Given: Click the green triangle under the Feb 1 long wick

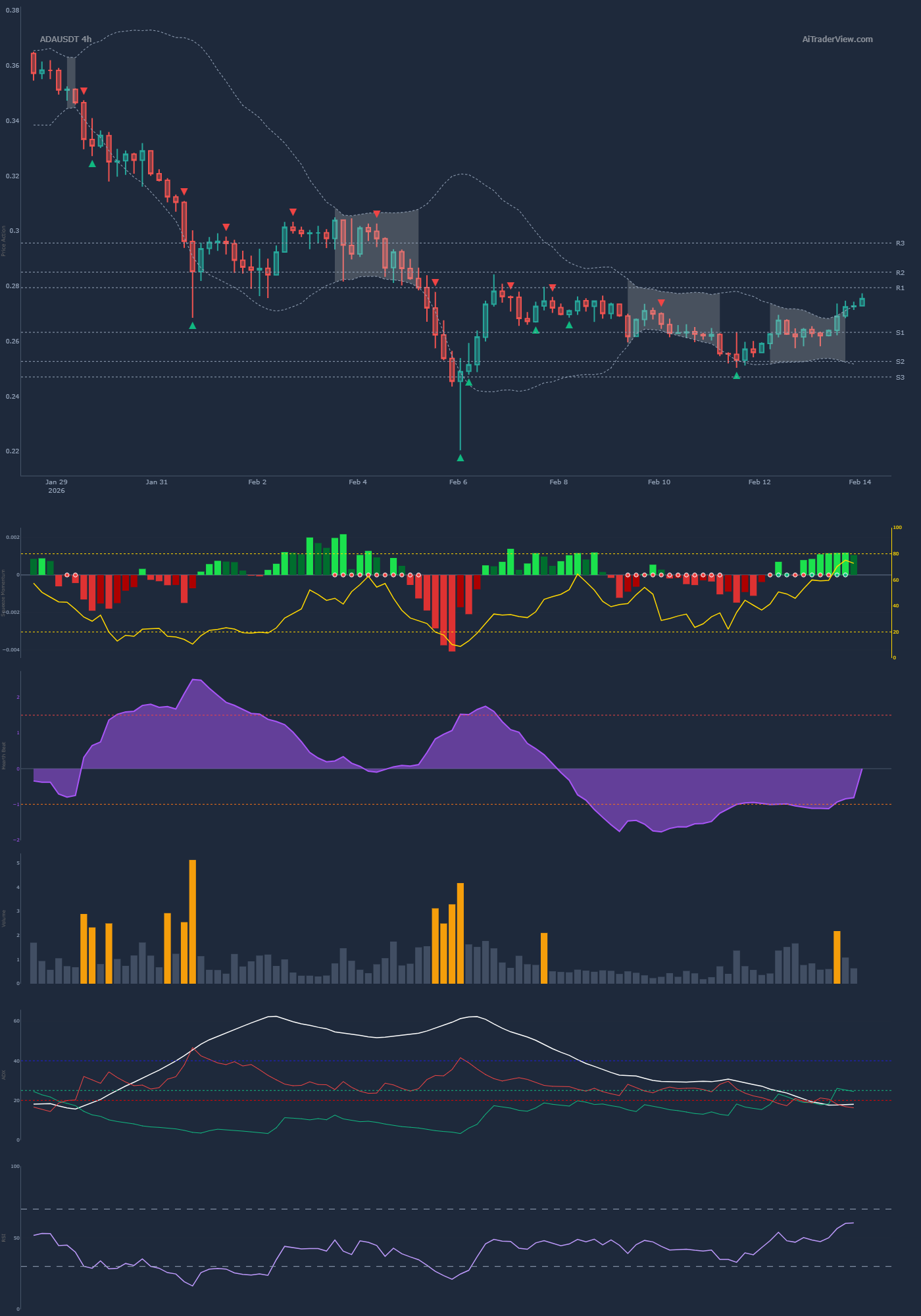Looking at the screenshot, I should click(x=192, y=325).
